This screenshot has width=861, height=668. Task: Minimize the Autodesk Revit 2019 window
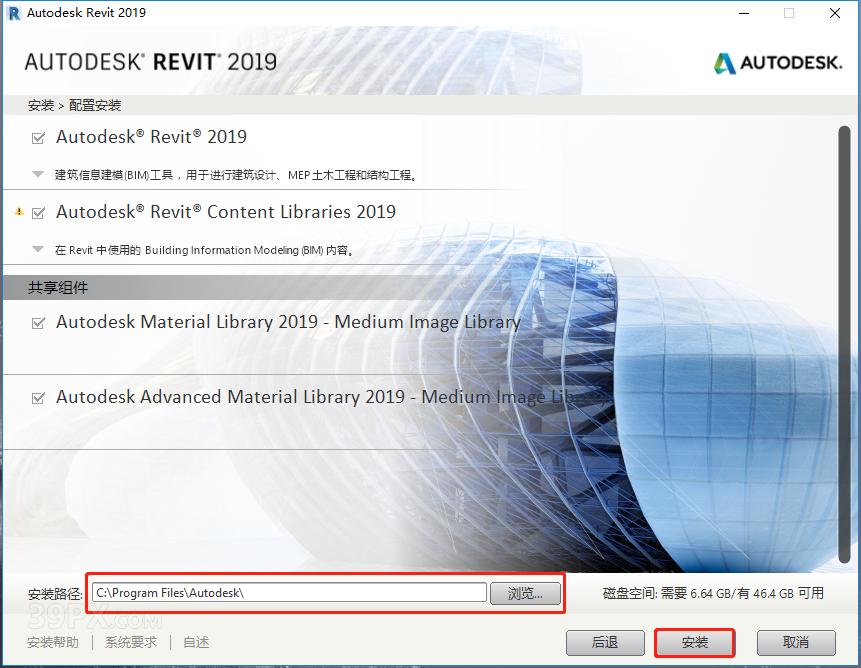(744, 13)
